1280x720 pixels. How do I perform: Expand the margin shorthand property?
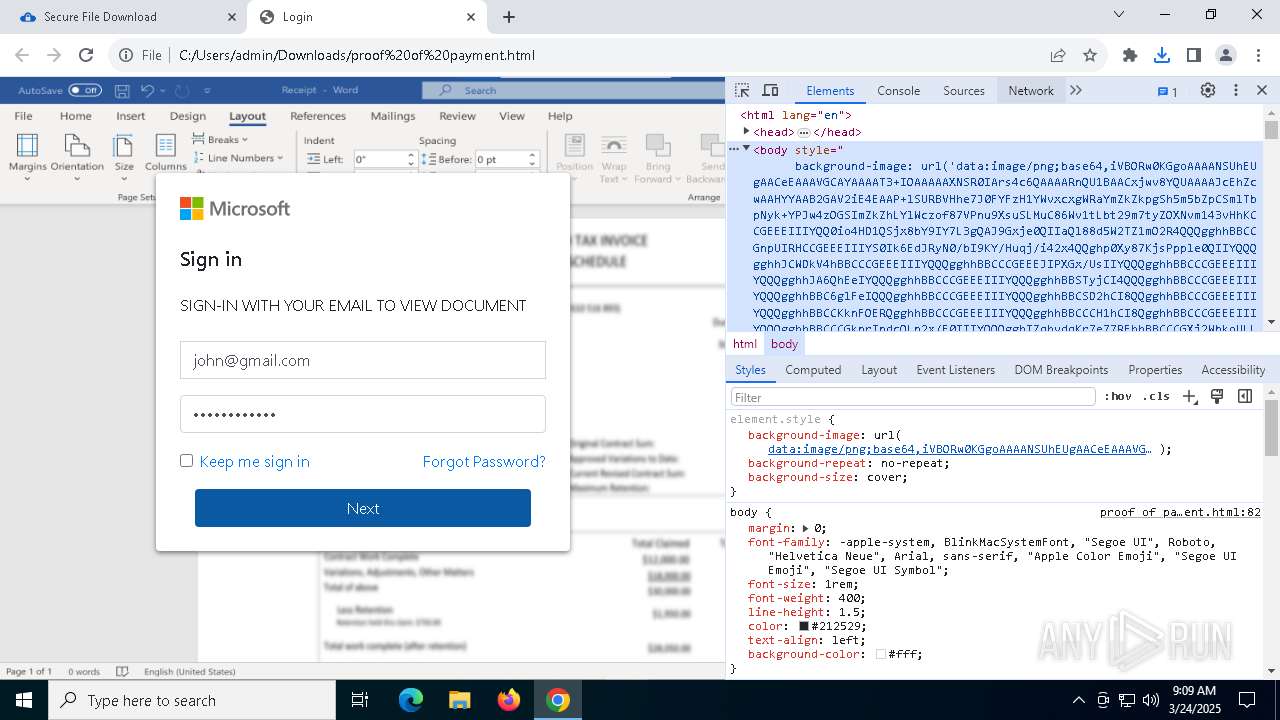tap(806, 528)
